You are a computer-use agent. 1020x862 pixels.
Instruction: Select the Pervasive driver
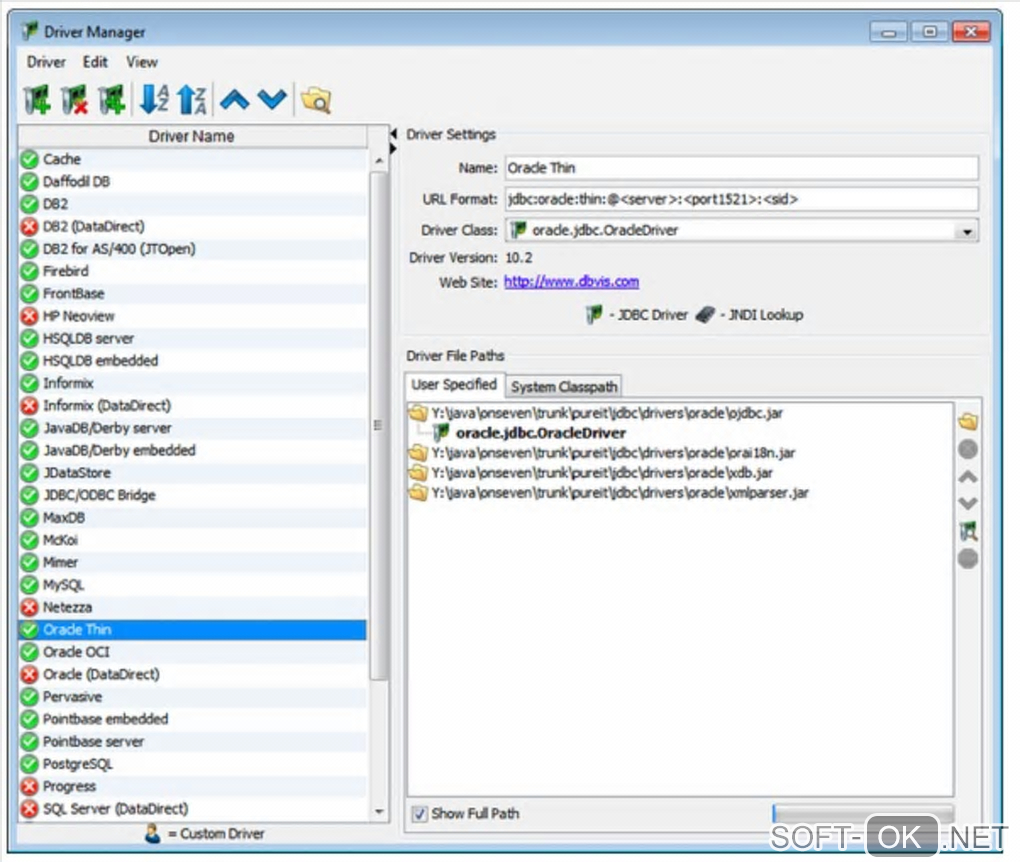tap(192, 697)
